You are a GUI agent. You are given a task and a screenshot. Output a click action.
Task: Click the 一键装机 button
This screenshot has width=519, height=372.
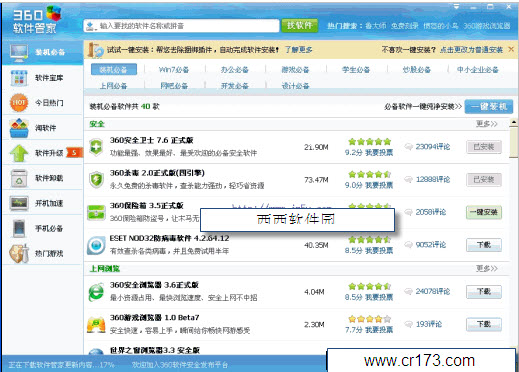tap(489, 106)
